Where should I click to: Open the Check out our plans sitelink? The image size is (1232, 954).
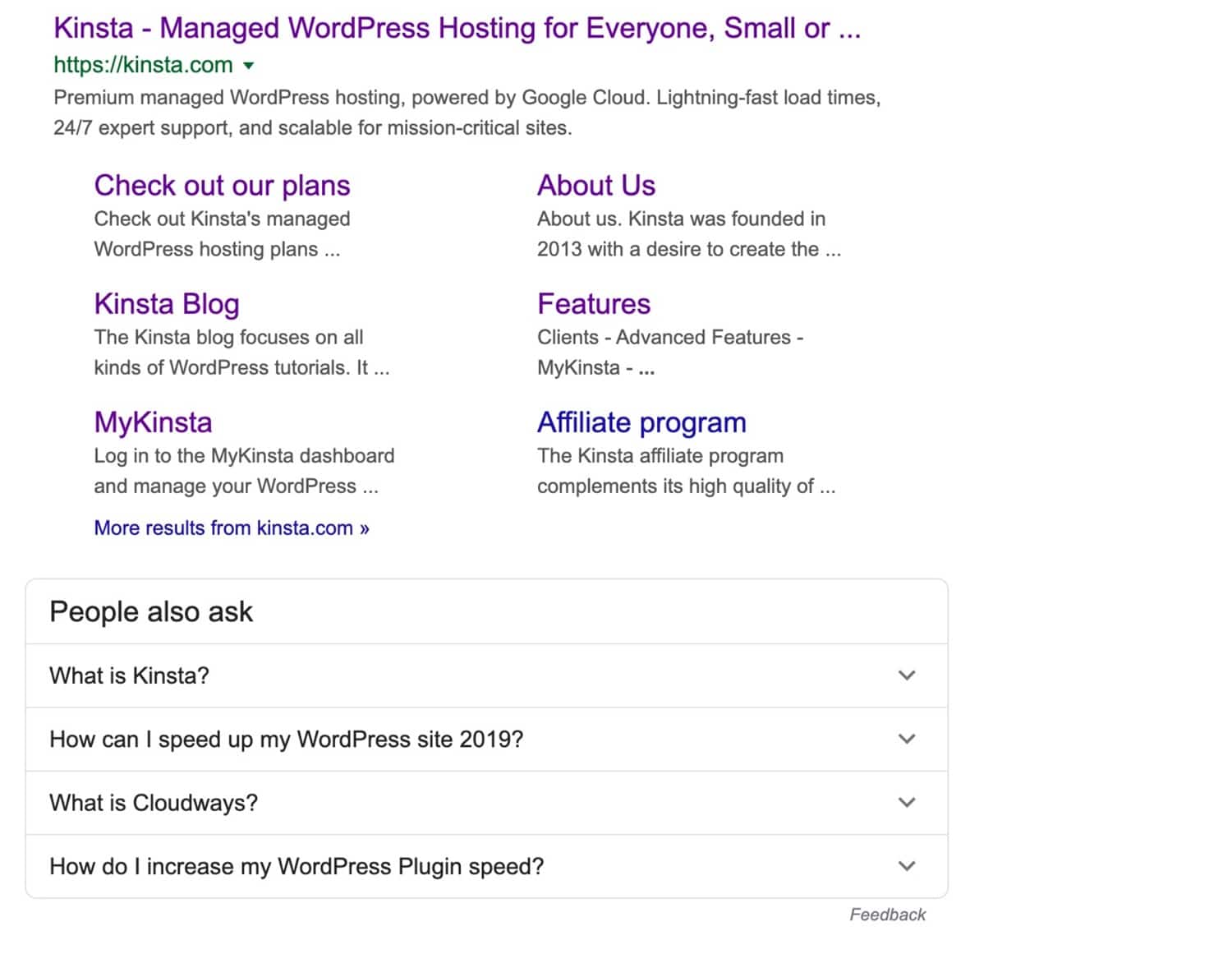221,185
